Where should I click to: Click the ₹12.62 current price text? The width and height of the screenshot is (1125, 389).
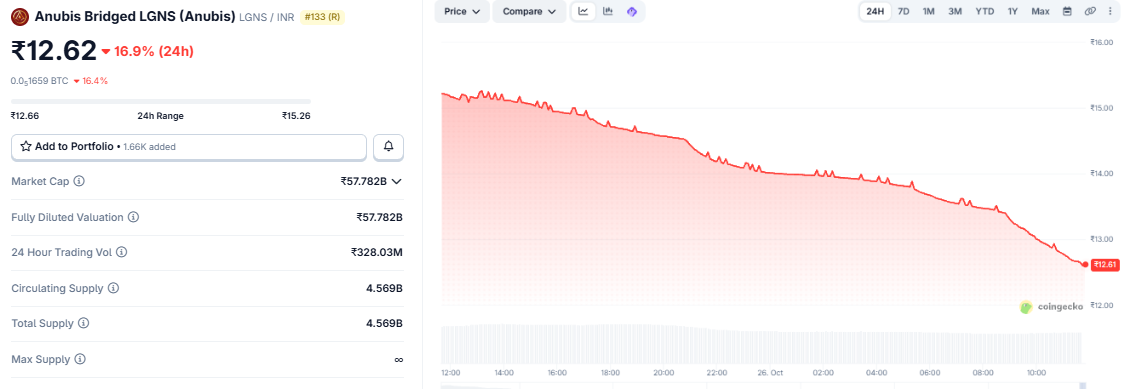[x=53, y=51]
